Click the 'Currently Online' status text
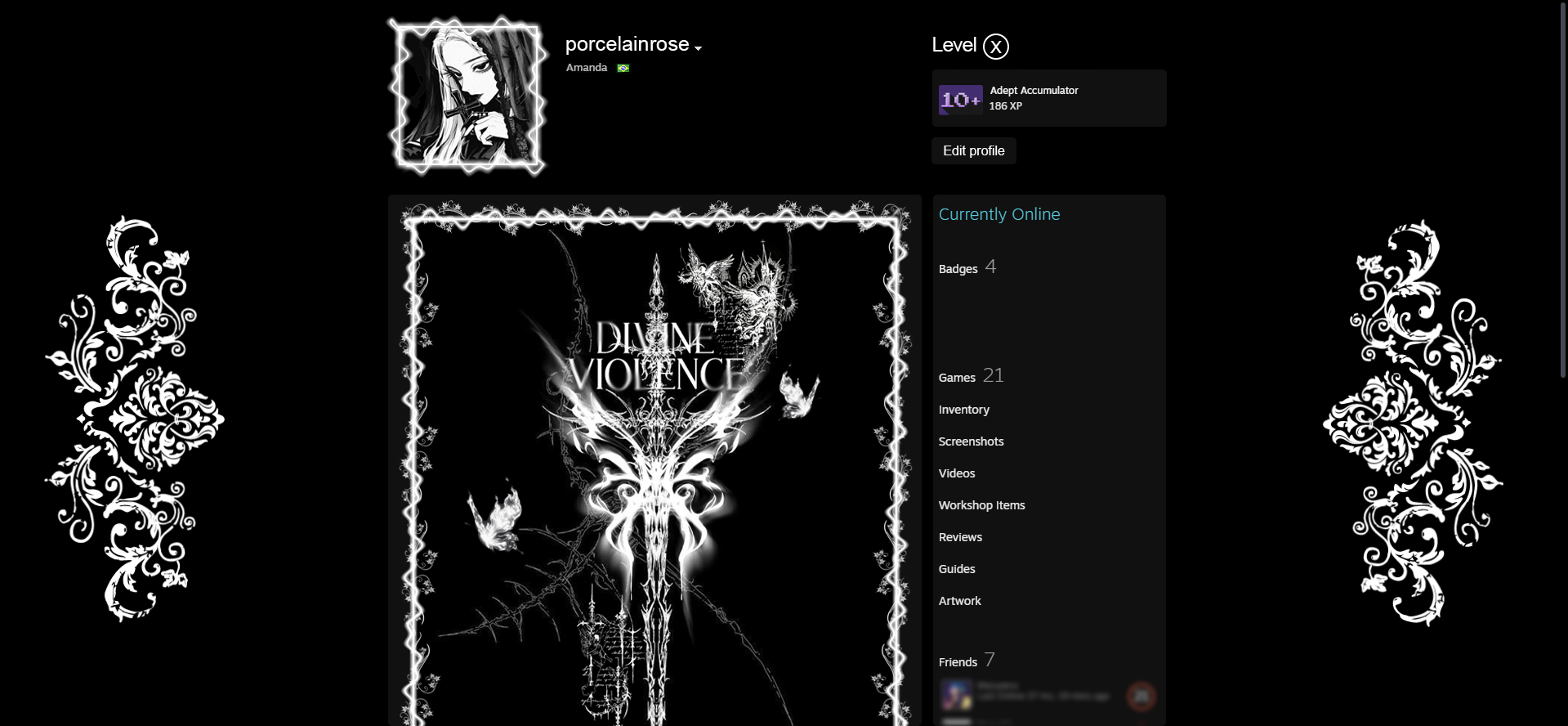 pyautogui.click(x=999, y=214)
